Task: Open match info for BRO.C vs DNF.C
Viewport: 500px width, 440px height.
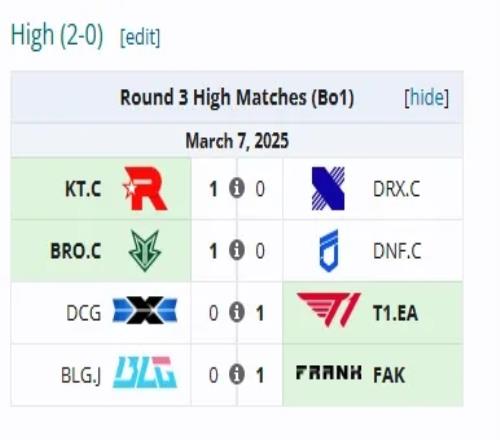Action: coord(237,250)
